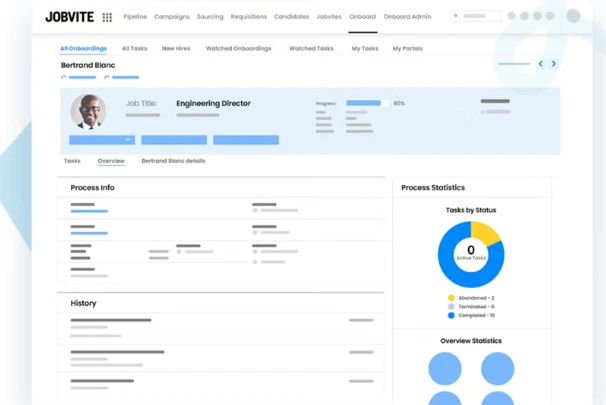Viewport: 606px width, 405px height.
Task: Click the Engineering Director job title
Action: pyautogui.click(x=213, y=103)
